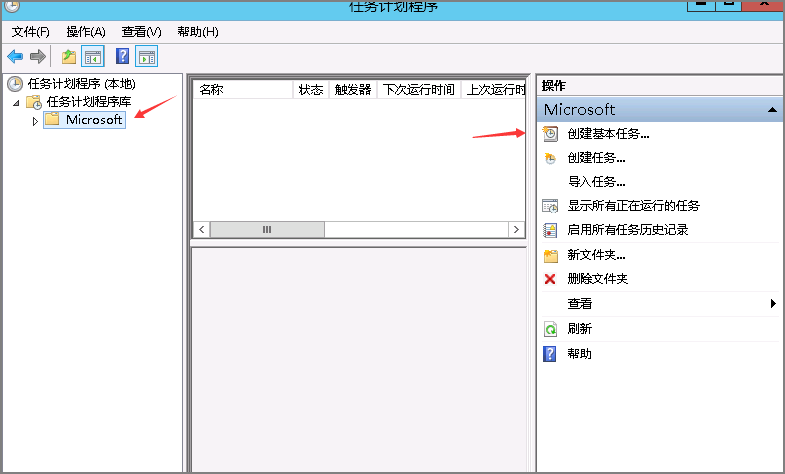Screen dimensions: 785x474
Task: Toggle the console tree pane toolbar icon
Action: [93, 57]
